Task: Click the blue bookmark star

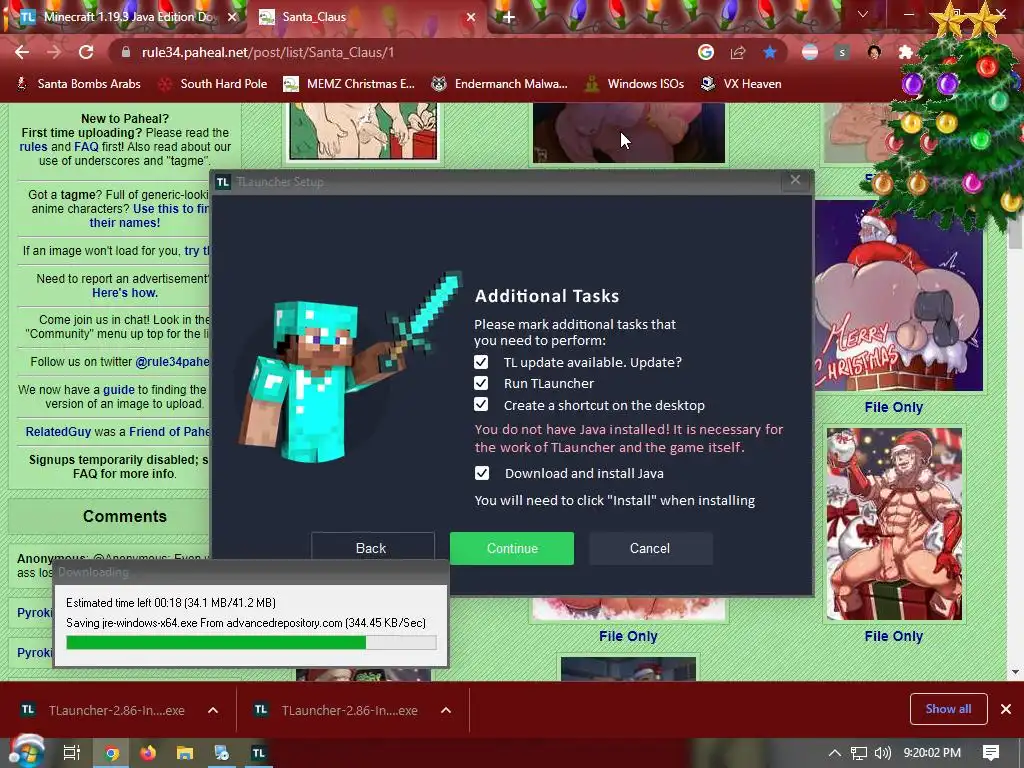Action: point(770,52)
